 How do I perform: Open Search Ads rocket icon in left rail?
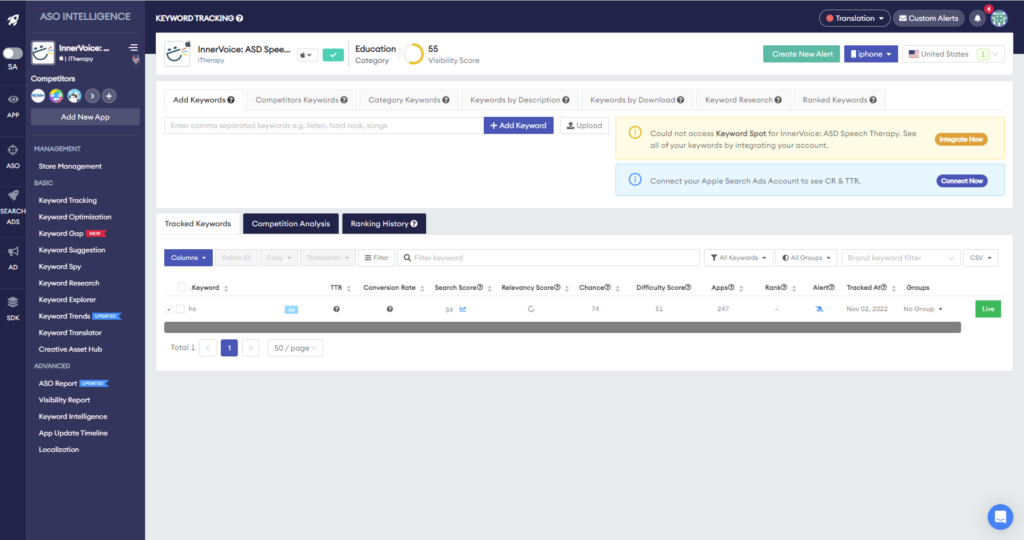(x=13, y=196)
